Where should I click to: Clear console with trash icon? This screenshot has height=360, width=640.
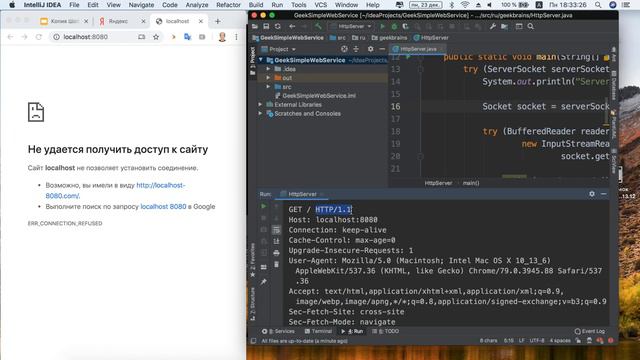click(x=276, y=264)
